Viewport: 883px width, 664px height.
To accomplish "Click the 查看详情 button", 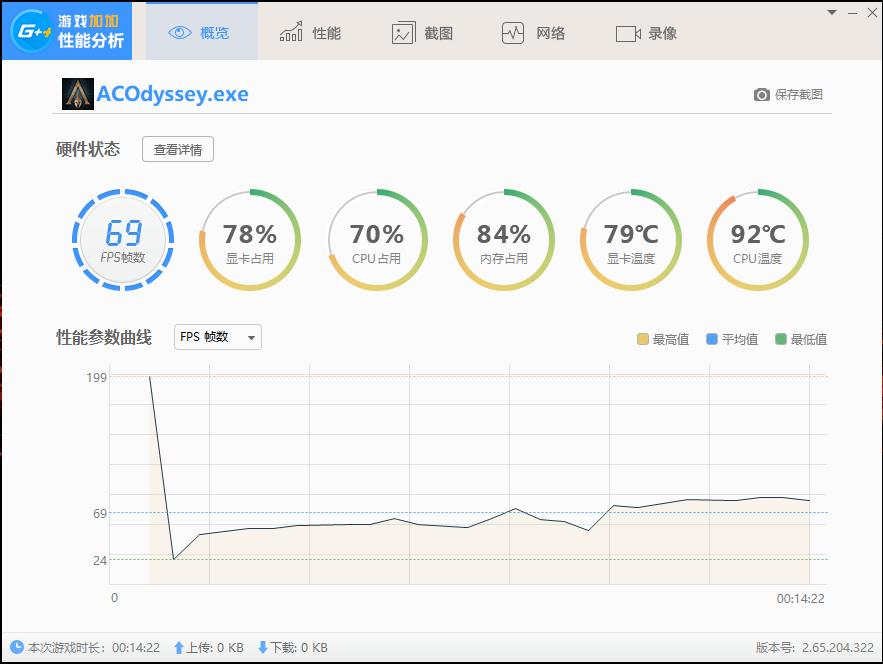I will point(177,149).
